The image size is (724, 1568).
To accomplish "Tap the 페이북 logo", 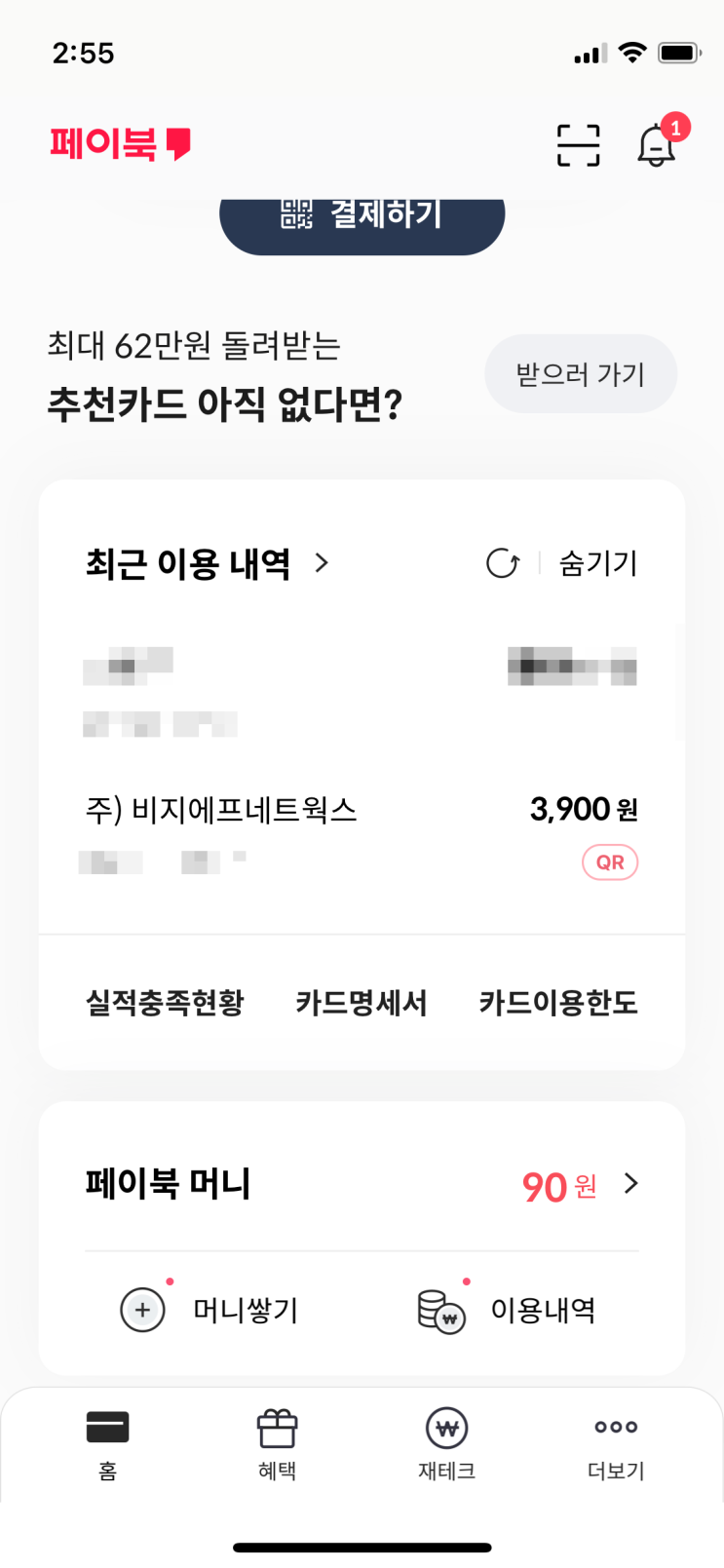I will click(x=120, y=144).
